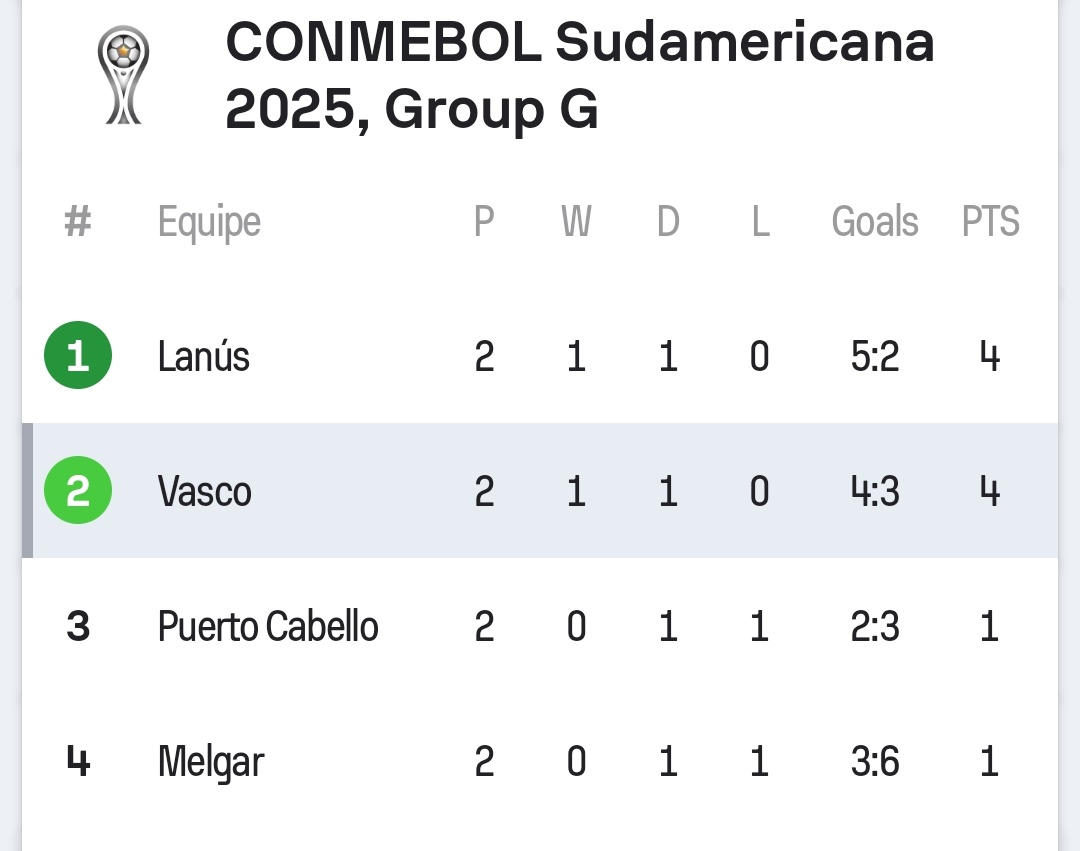Click the position 3 rank number
The width and height of the screenshot is (1080, 851).
78,627
